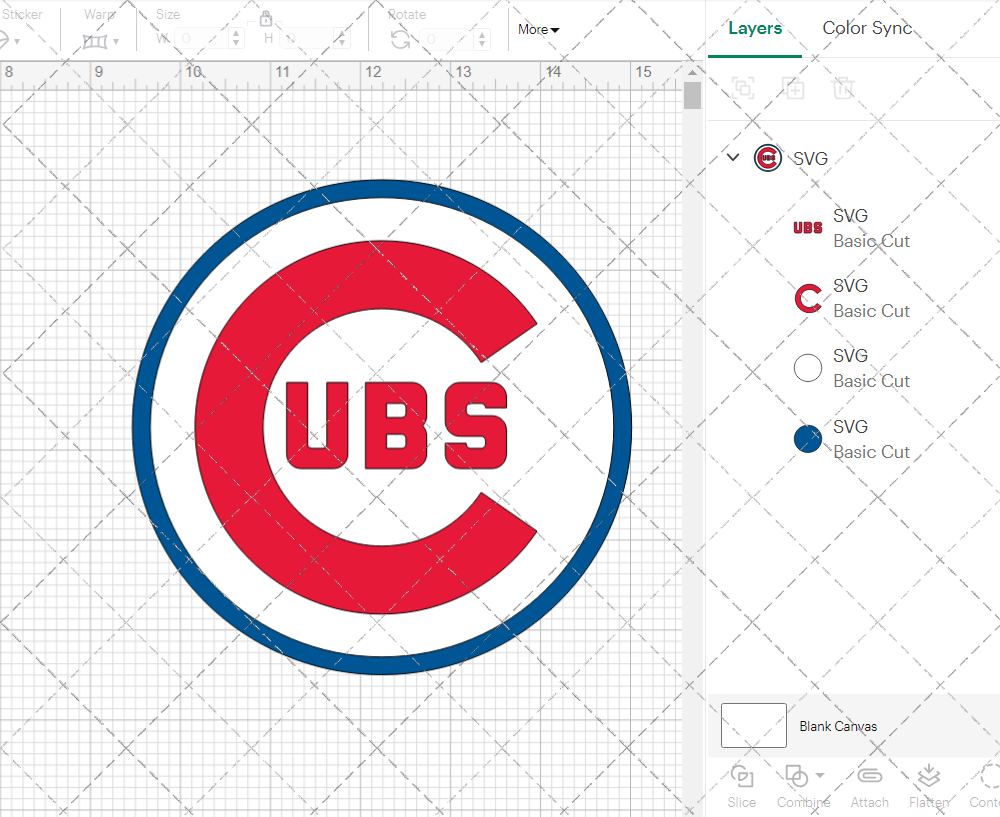Click the Size width input field
1000x817 pixels.
pyautogui.click(x=202, y=39)
